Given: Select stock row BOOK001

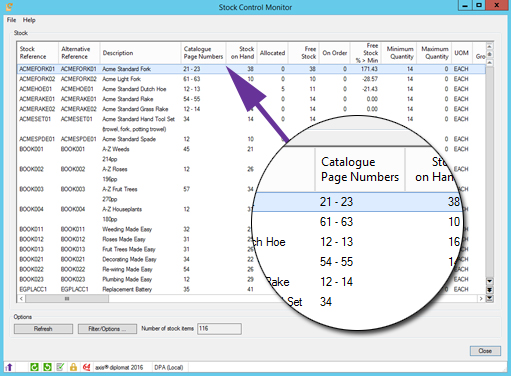Looking at the screenshot, I should (251, 154).
